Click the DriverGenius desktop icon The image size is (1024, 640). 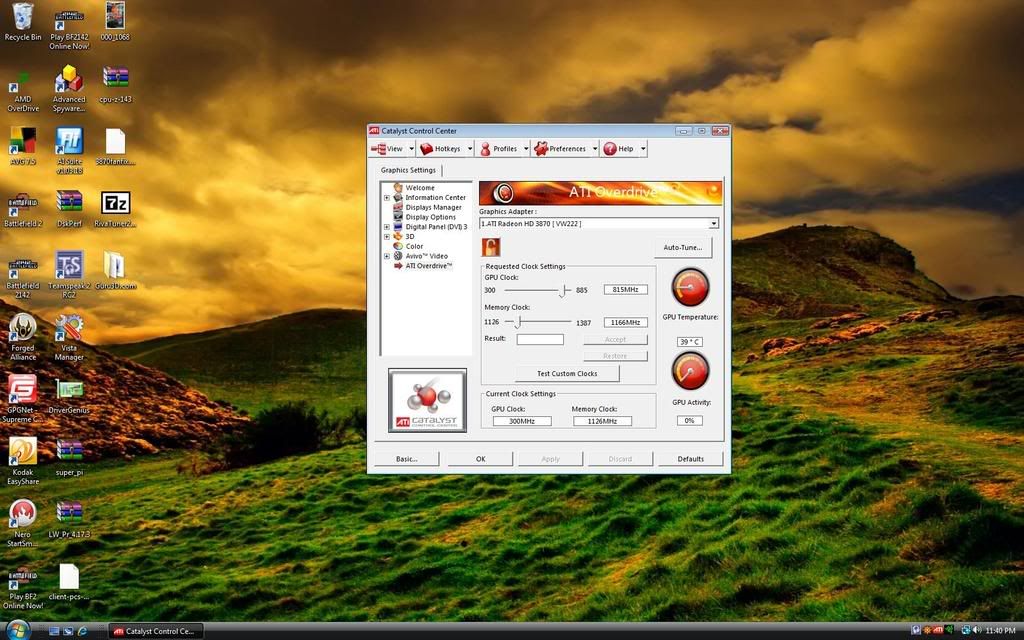(69, 391)
